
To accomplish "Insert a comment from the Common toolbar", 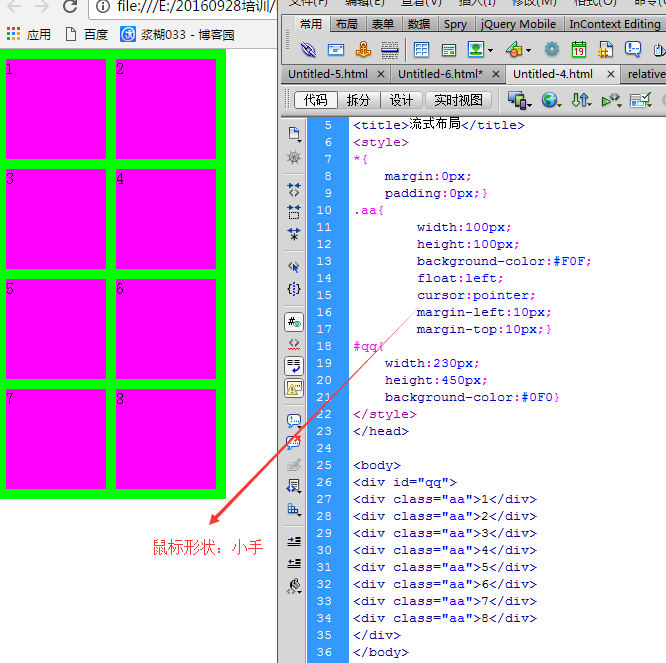I will [633, 49].
